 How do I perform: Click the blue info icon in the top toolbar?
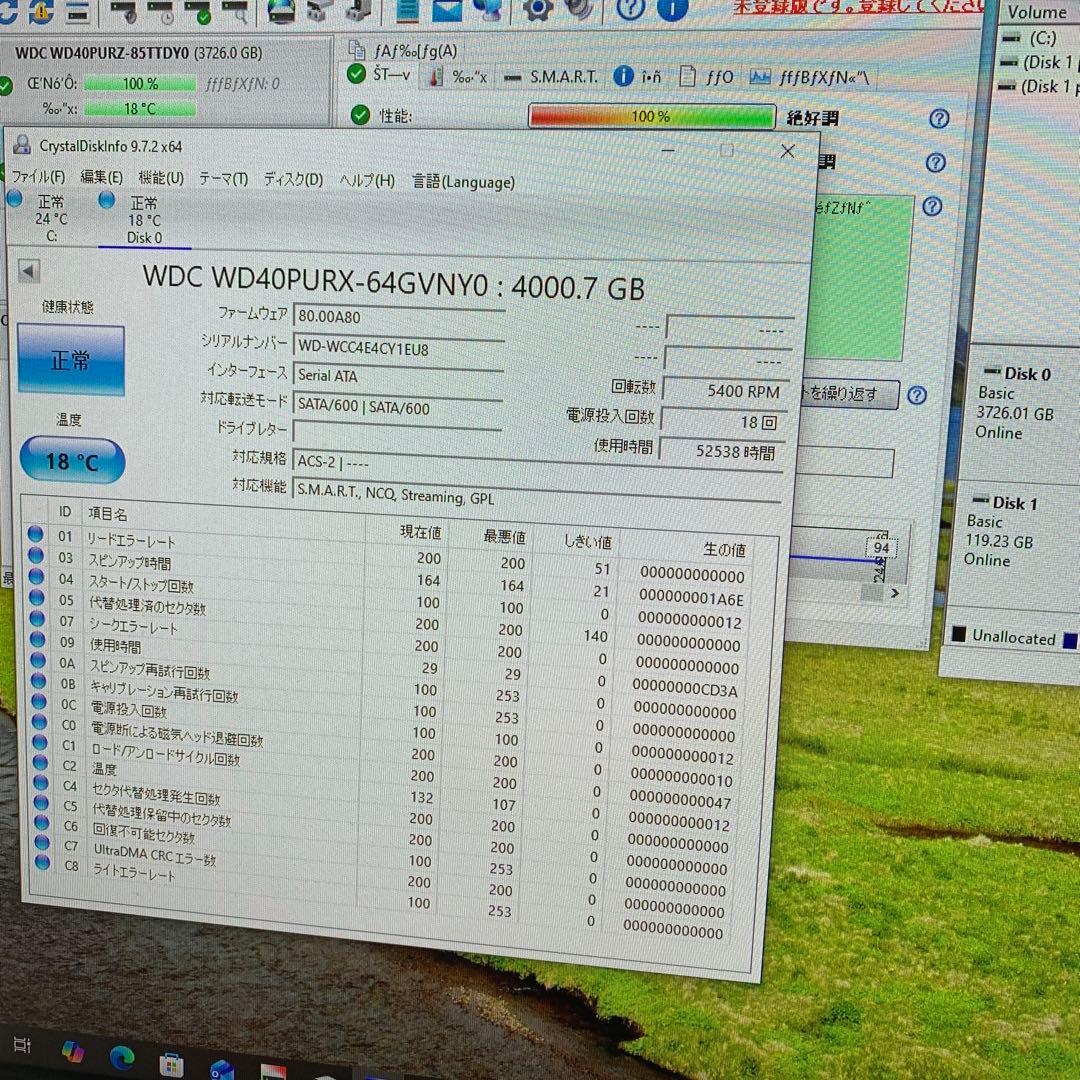(672, 8)
